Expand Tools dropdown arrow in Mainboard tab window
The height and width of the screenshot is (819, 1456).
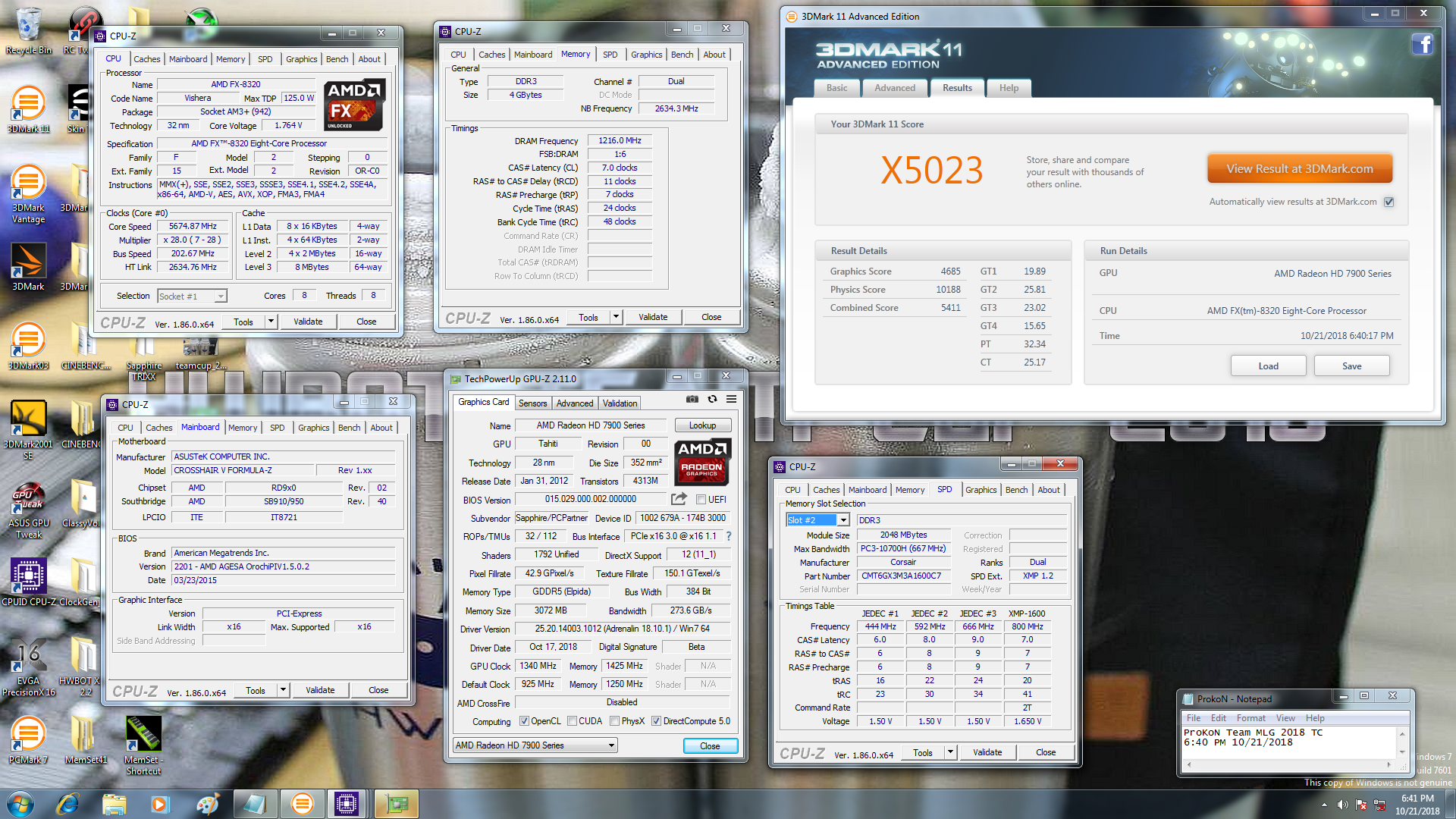click(283, 690)
